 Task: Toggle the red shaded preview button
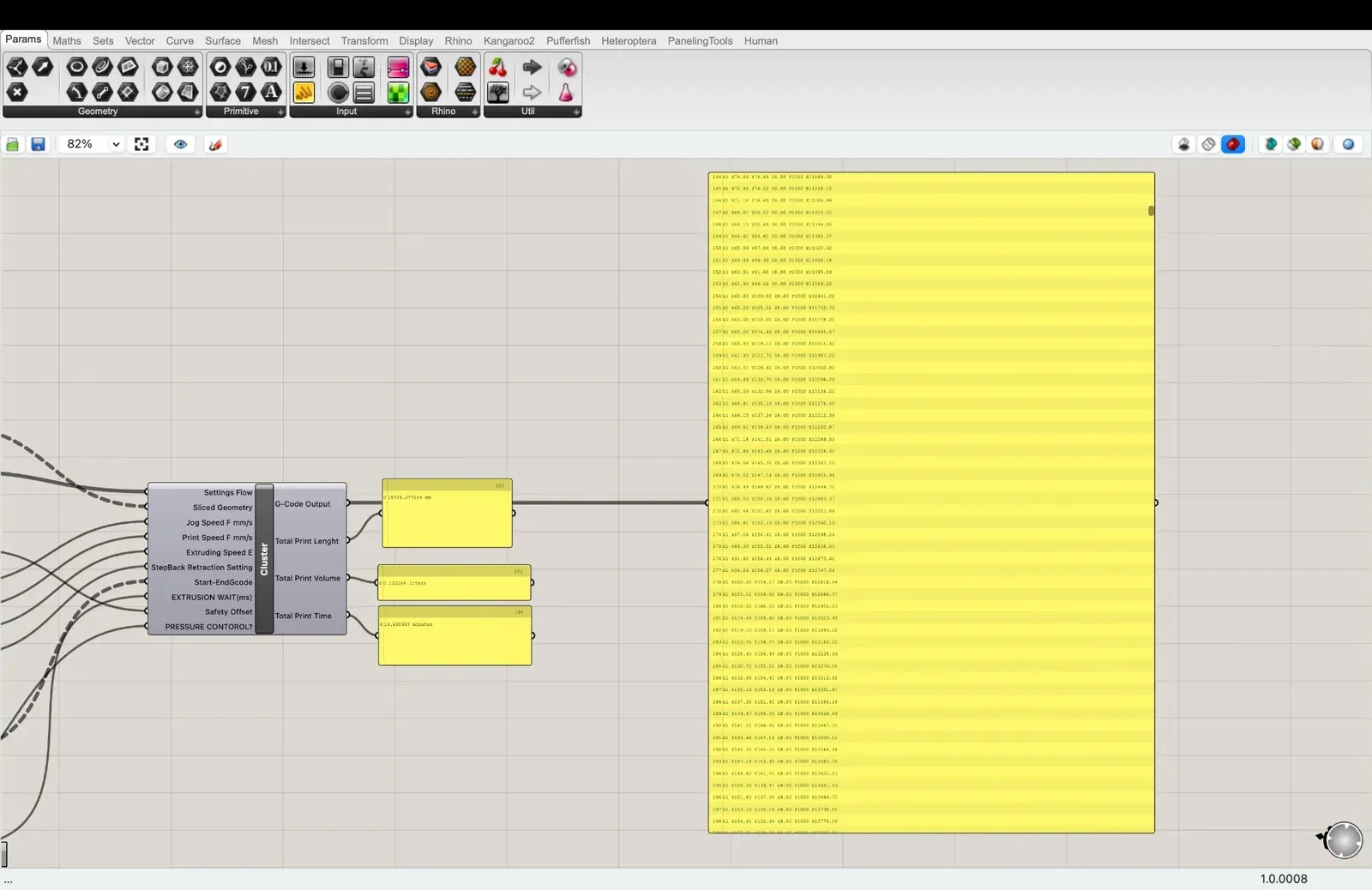click(1233, 144)
